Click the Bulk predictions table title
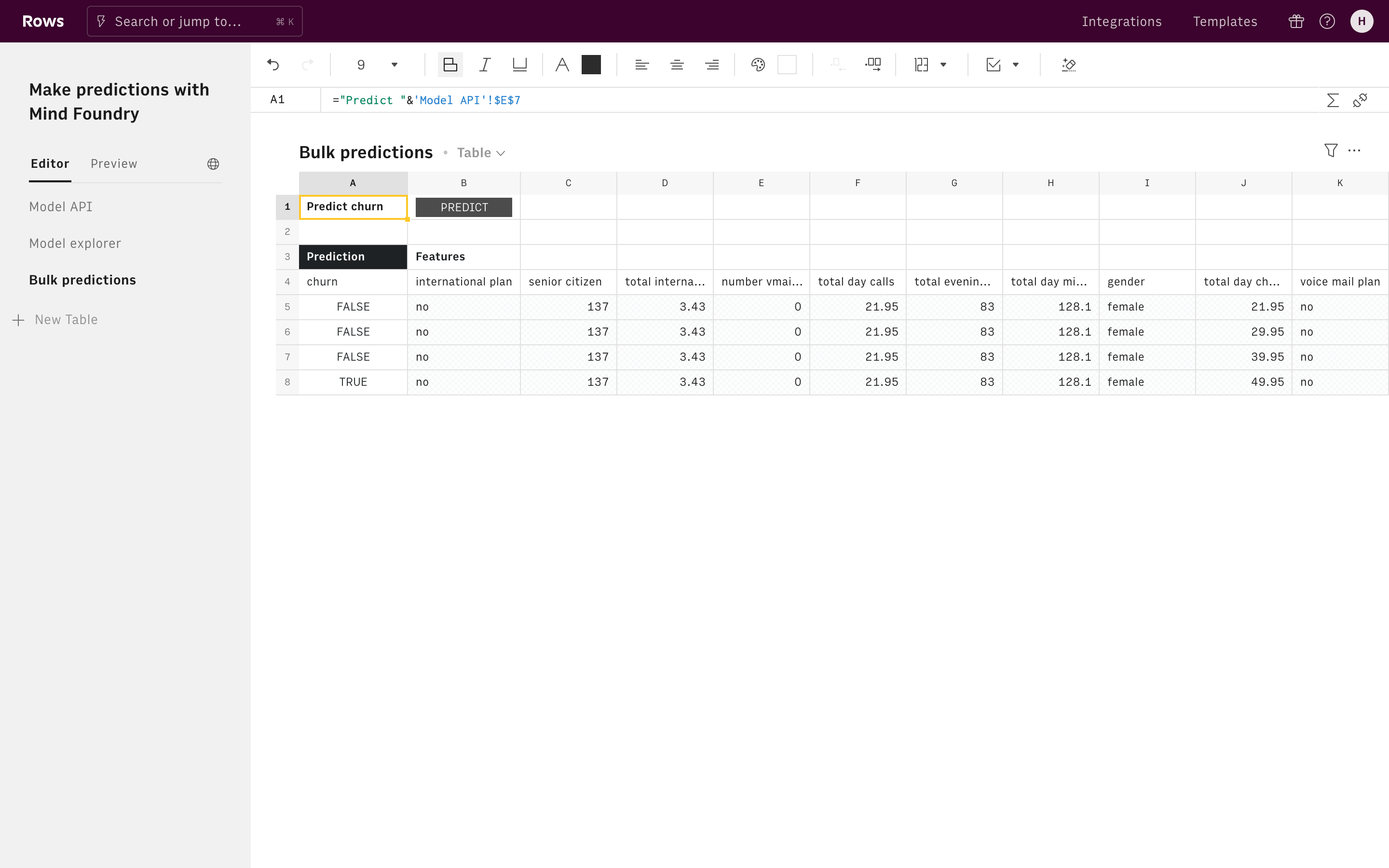The width and height of the screenshot is (1389, 868). [x=366, y=153]
